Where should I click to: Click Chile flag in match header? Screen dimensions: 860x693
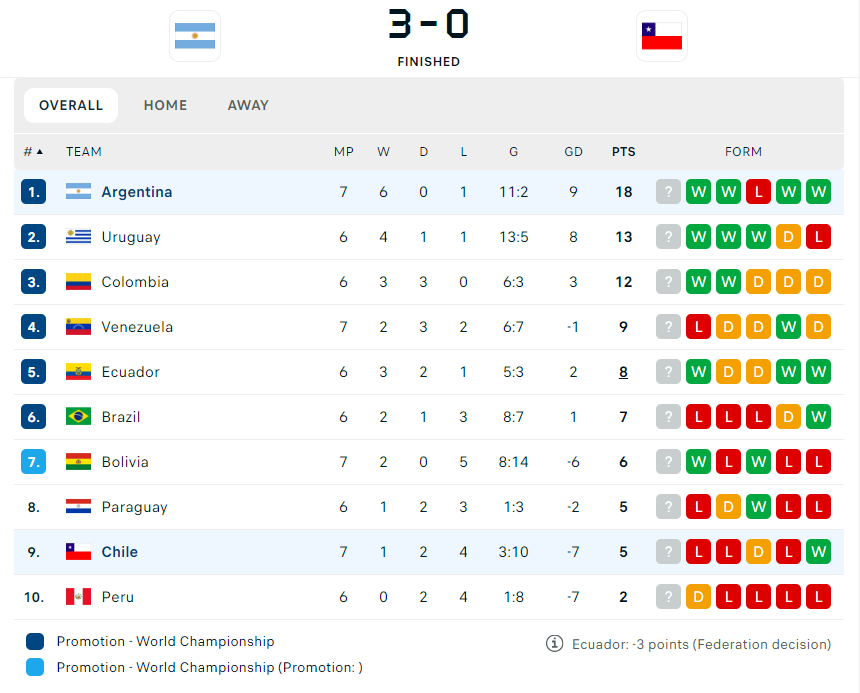[x=662, y=37]
